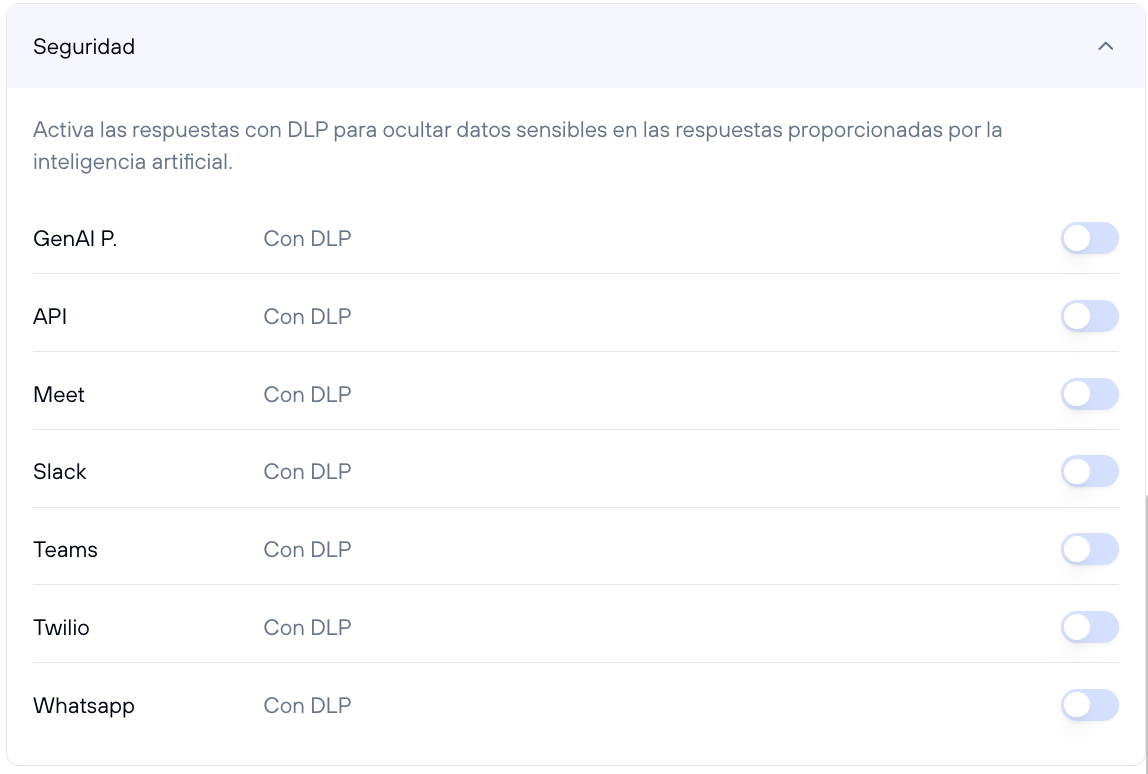Image resolution: width=1148 pixels, height=774 pixels.
Task: Collapse the Seguridad section
Action: [1106, 46]
